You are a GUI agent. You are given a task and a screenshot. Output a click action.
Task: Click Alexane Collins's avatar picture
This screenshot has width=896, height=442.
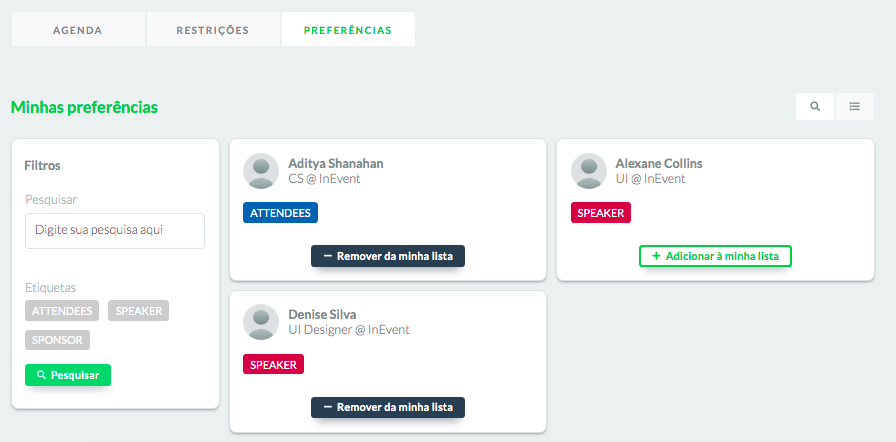[589, 171]
